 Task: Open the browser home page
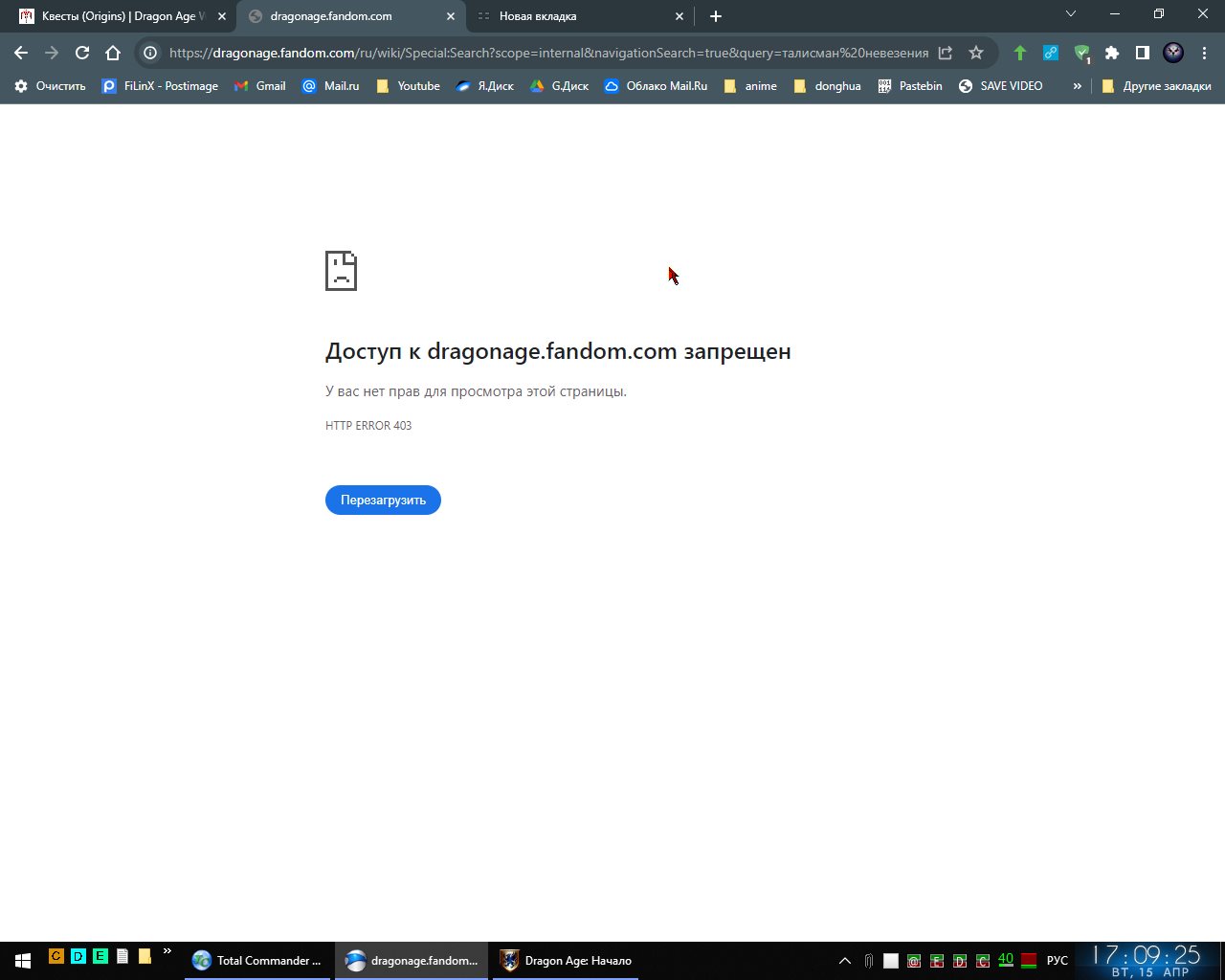click(113, 53)
